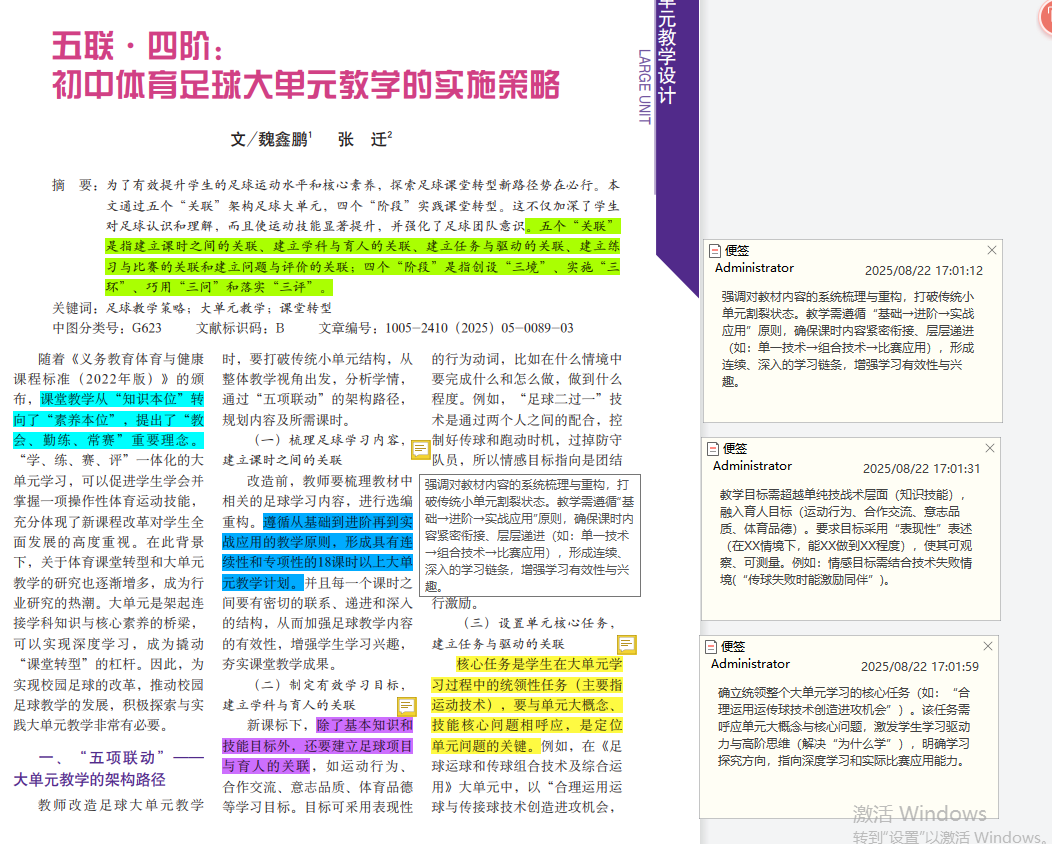This screenshot has width=1052, height=844.
Task: Select the blue highlight 遵循从基础到进阶再到实战应用
Action: [x=317, y=552]
